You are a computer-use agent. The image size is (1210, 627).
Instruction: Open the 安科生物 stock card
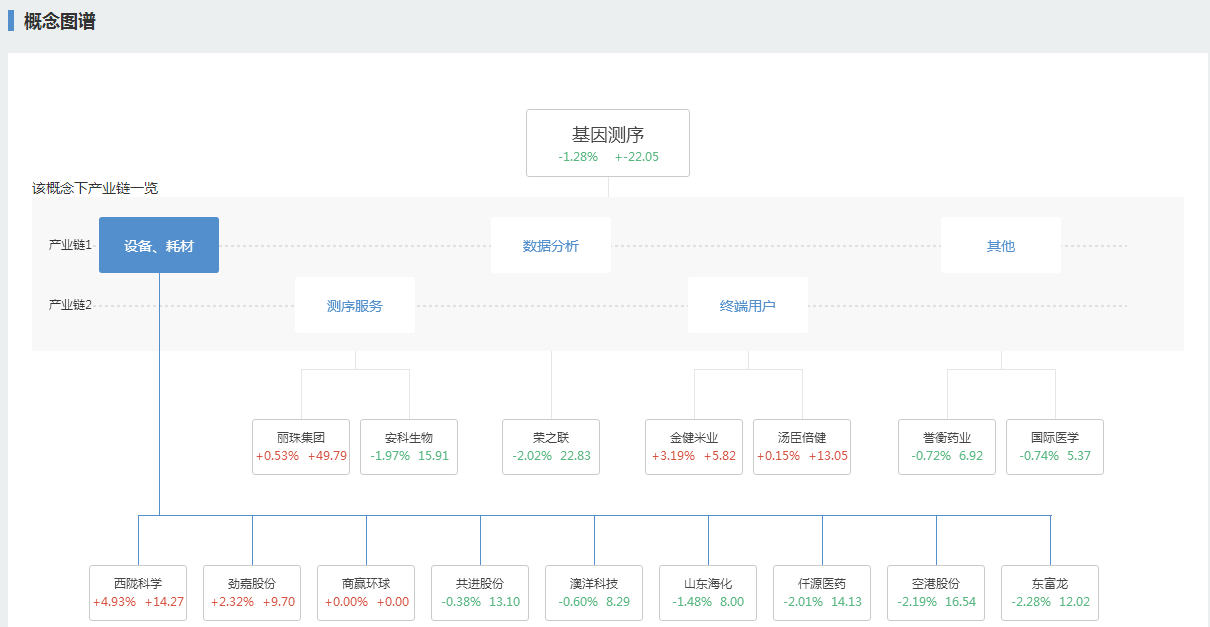(409, 447)
